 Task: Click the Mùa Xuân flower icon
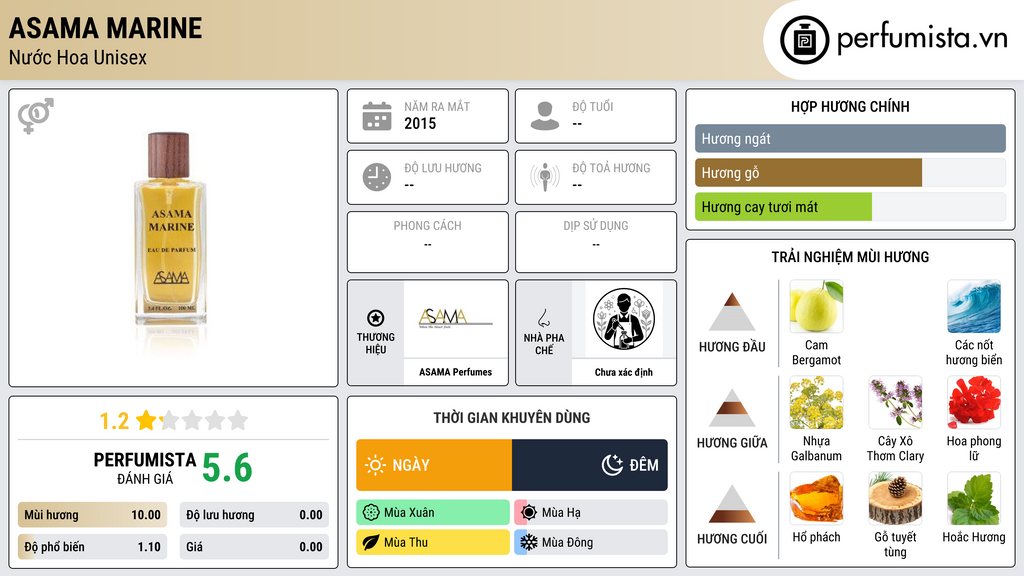pos(370,512)
